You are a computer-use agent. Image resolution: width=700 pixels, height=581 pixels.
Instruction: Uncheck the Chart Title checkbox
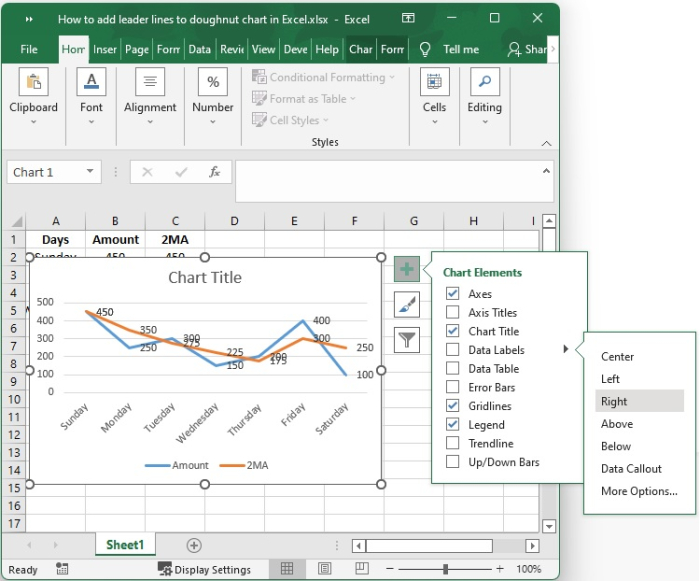coord(452,331)
